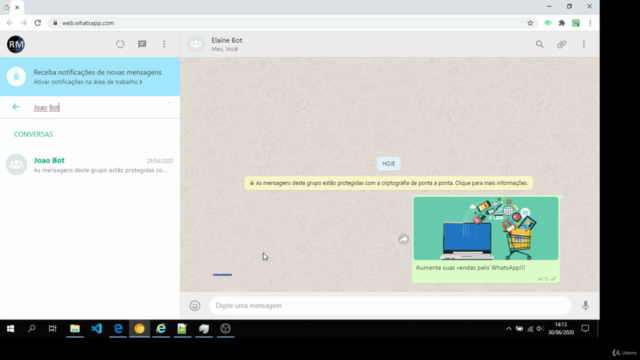Open the attach paperclip menu
This screenshot has width=640, height=360.
pyautogui.click(x=562, y=44)
